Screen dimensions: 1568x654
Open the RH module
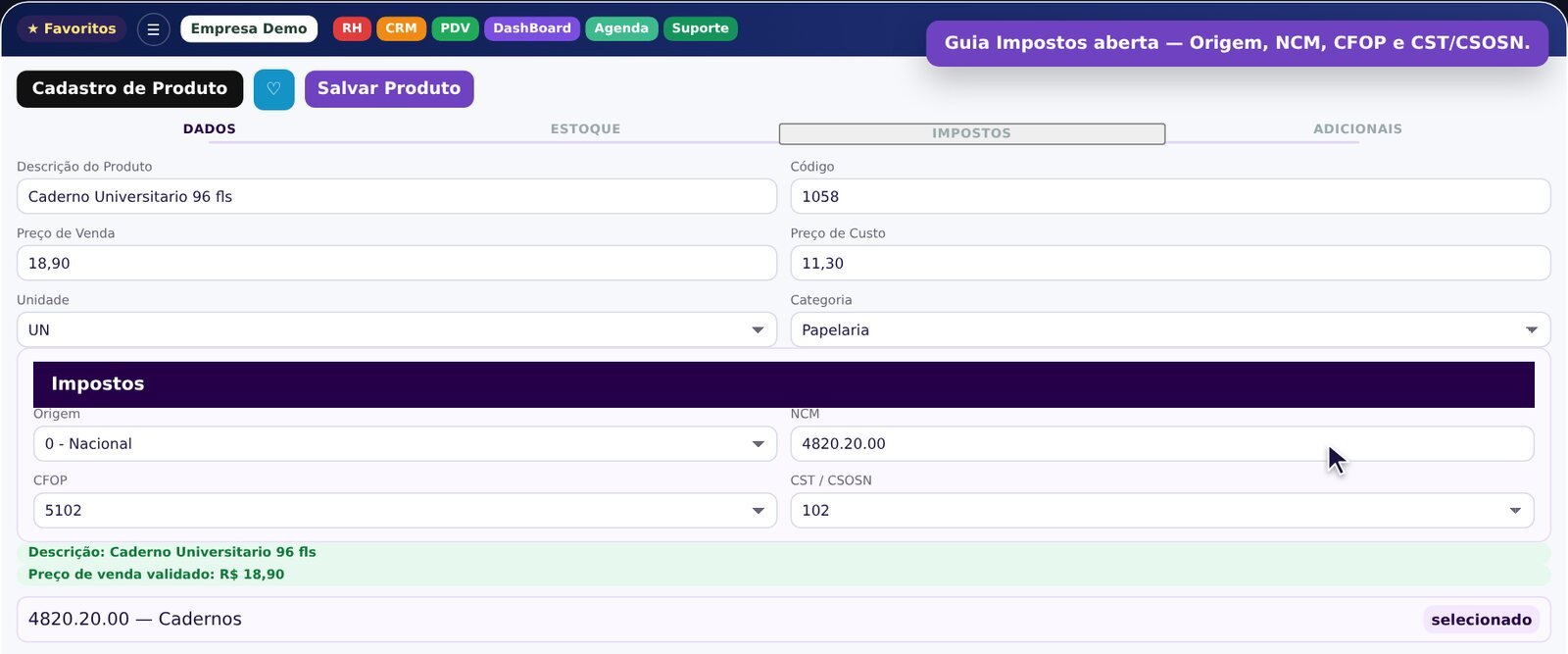pos(352,28)
